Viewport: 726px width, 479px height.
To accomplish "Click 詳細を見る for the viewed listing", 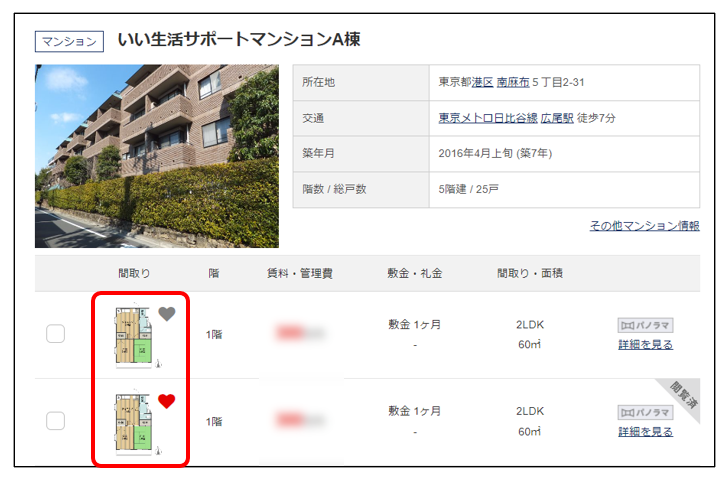I will [x=645, y=432].
